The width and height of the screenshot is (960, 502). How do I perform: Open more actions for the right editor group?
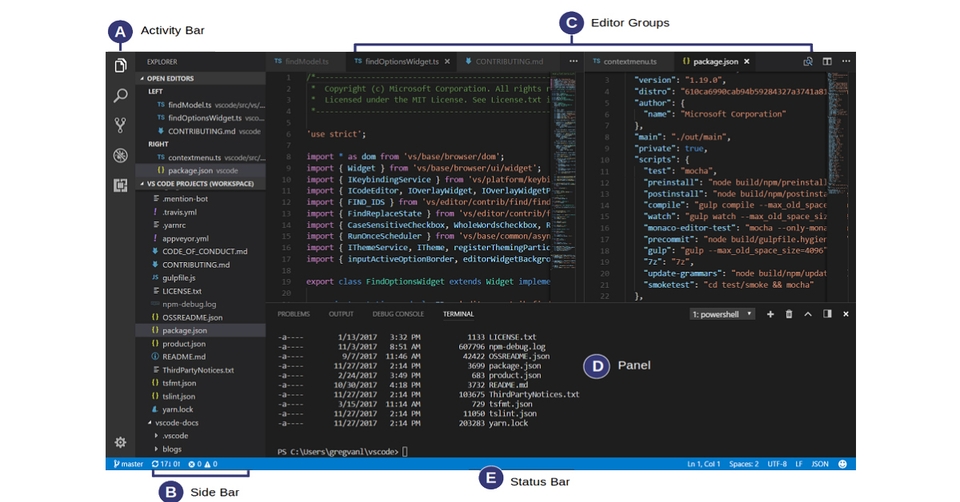coord(846,61)
